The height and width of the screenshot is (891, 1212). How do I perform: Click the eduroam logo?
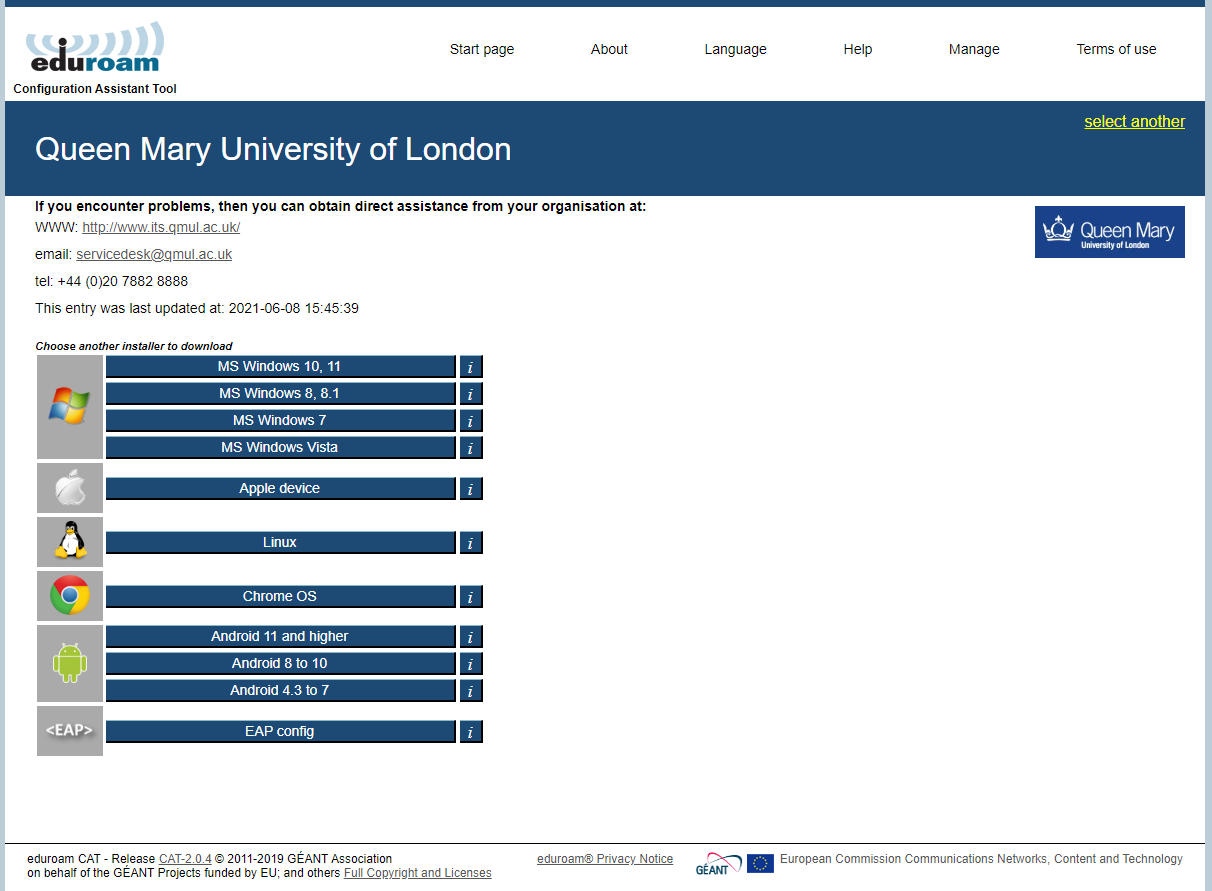click(95, 50)
